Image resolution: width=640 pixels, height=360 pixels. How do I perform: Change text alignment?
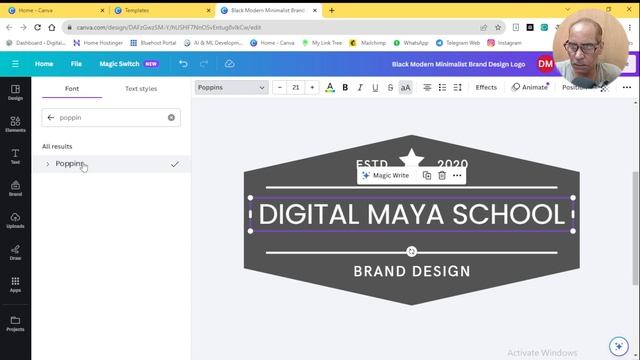pos(427,87)
